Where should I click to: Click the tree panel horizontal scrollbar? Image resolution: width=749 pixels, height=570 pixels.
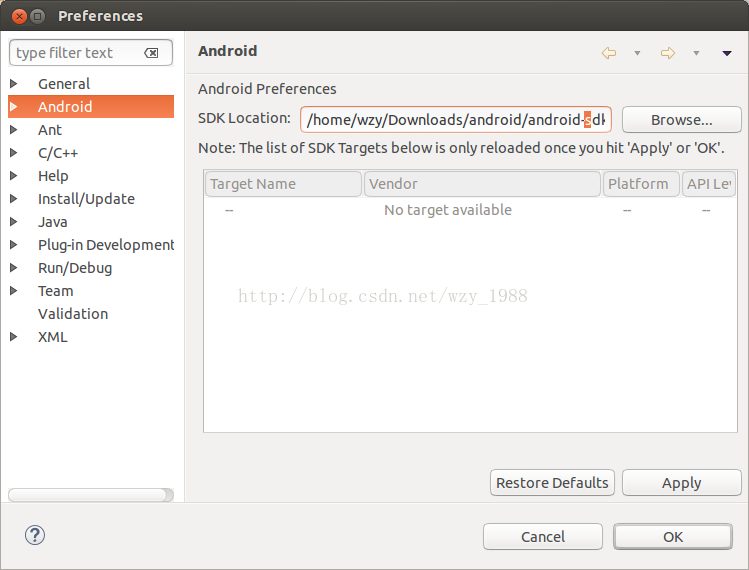click(x=90, y=495)
